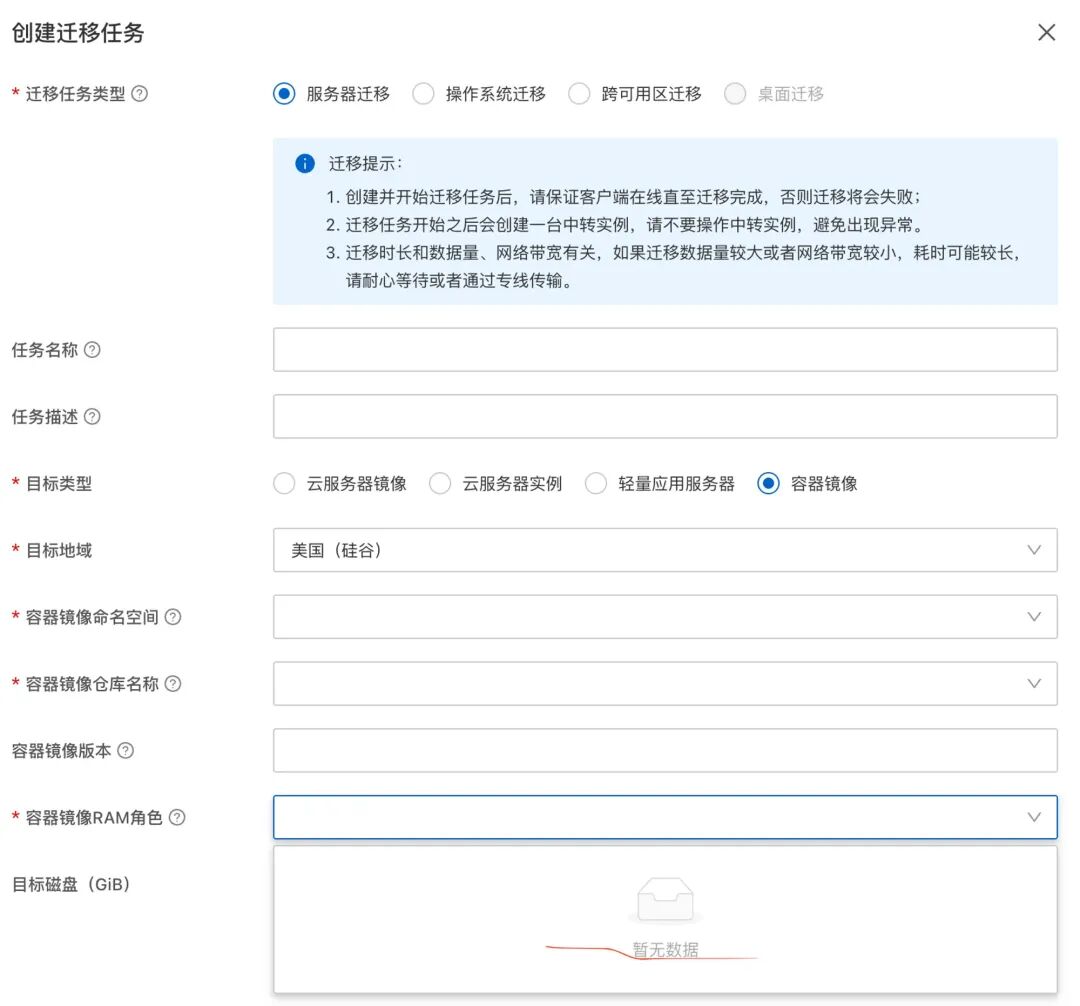The image size is (1080, 1006).
Task: Click the 容器镜像版本 input field
Action: tap(665, 751)
